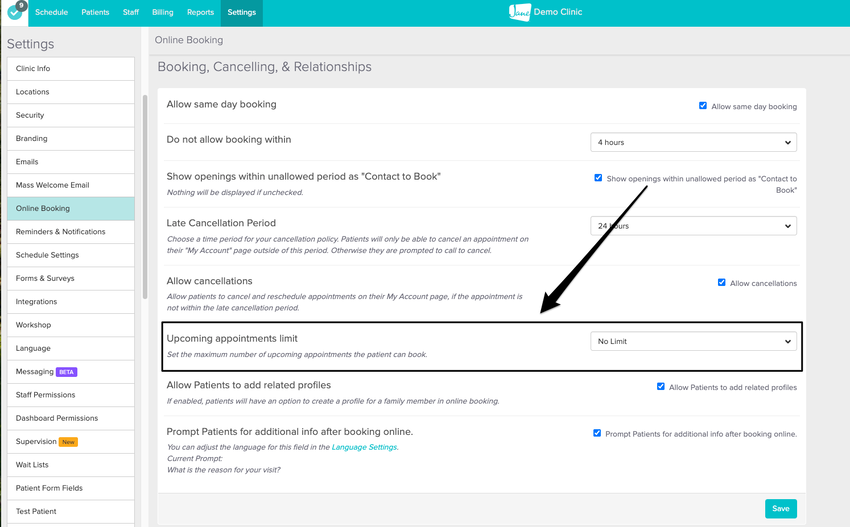Open the 4 hours booking dropdown
The height and width of the screenshot is (527, 850).
[x=693, y=142]
